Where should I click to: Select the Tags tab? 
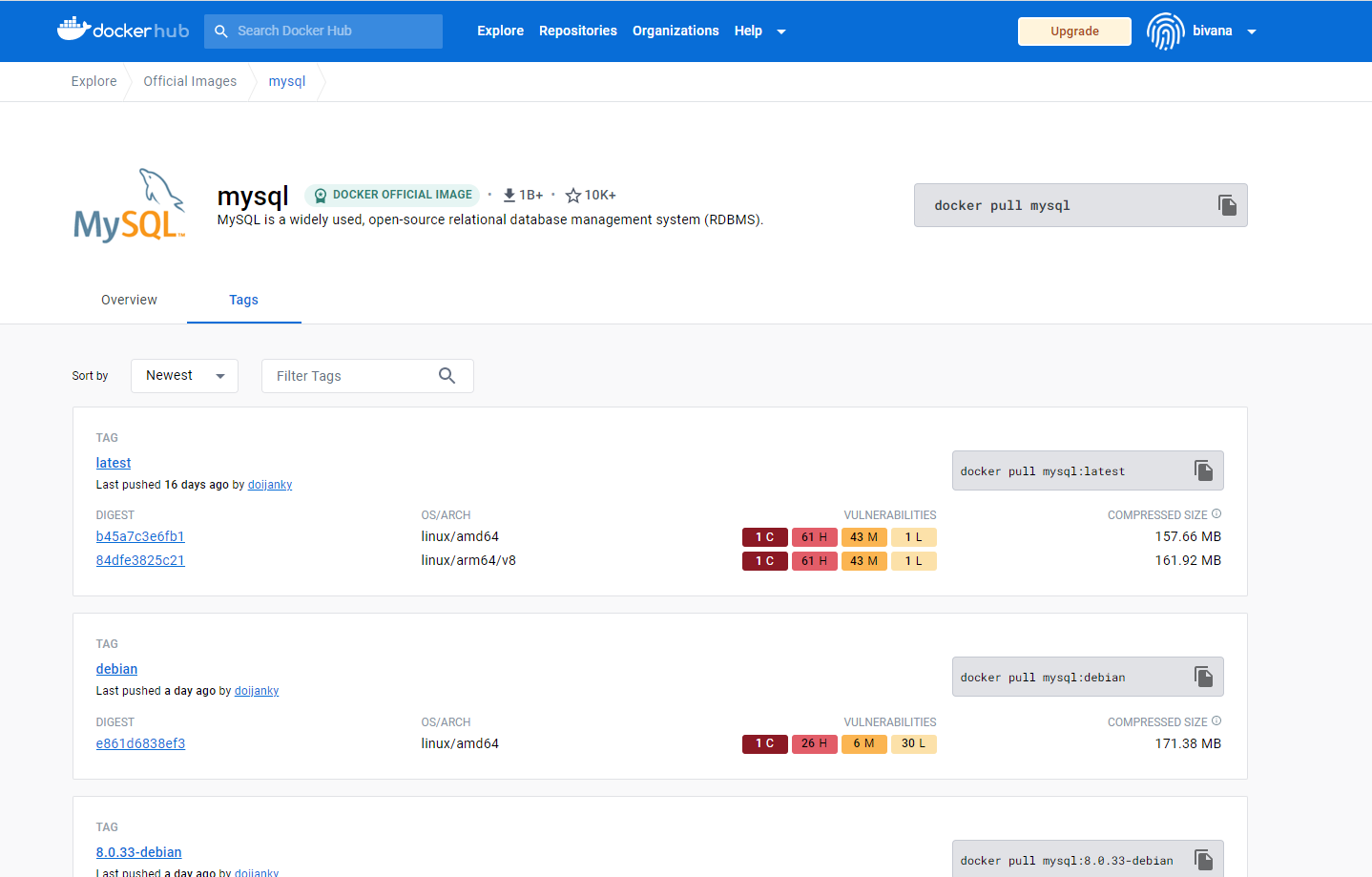coord(244,300)
